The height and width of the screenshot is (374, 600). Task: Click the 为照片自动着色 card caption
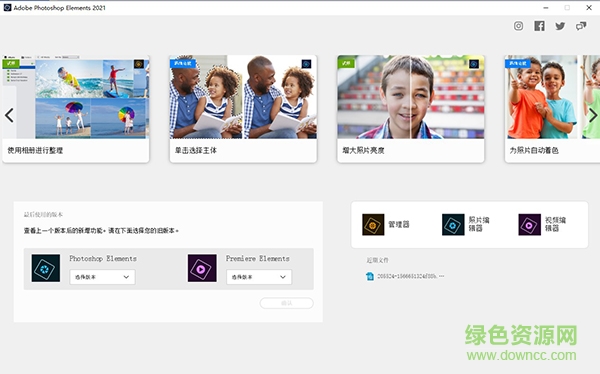tap(534, 150)
